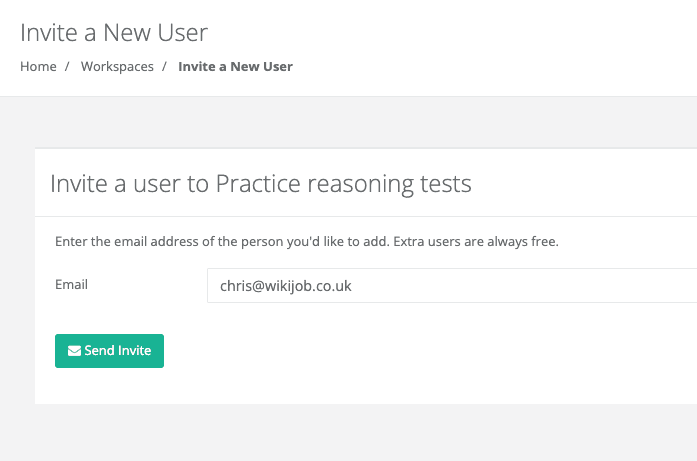The height and width of the screenshot is (461, 697).
Task: Open the Workspaces breadcrumb link
Action: point(117,67)
